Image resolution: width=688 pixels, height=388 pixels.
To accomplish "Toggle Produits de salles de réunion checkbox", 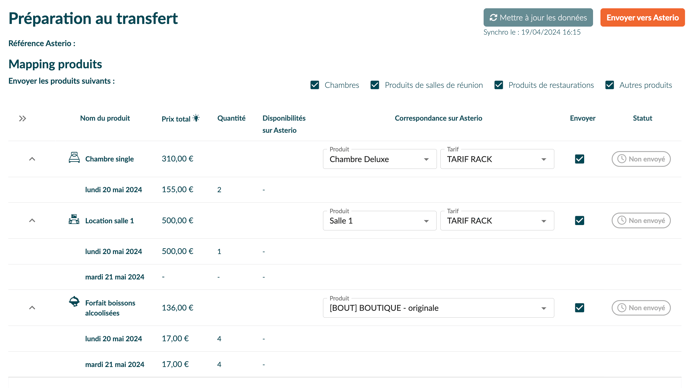I will pos(375,85).
